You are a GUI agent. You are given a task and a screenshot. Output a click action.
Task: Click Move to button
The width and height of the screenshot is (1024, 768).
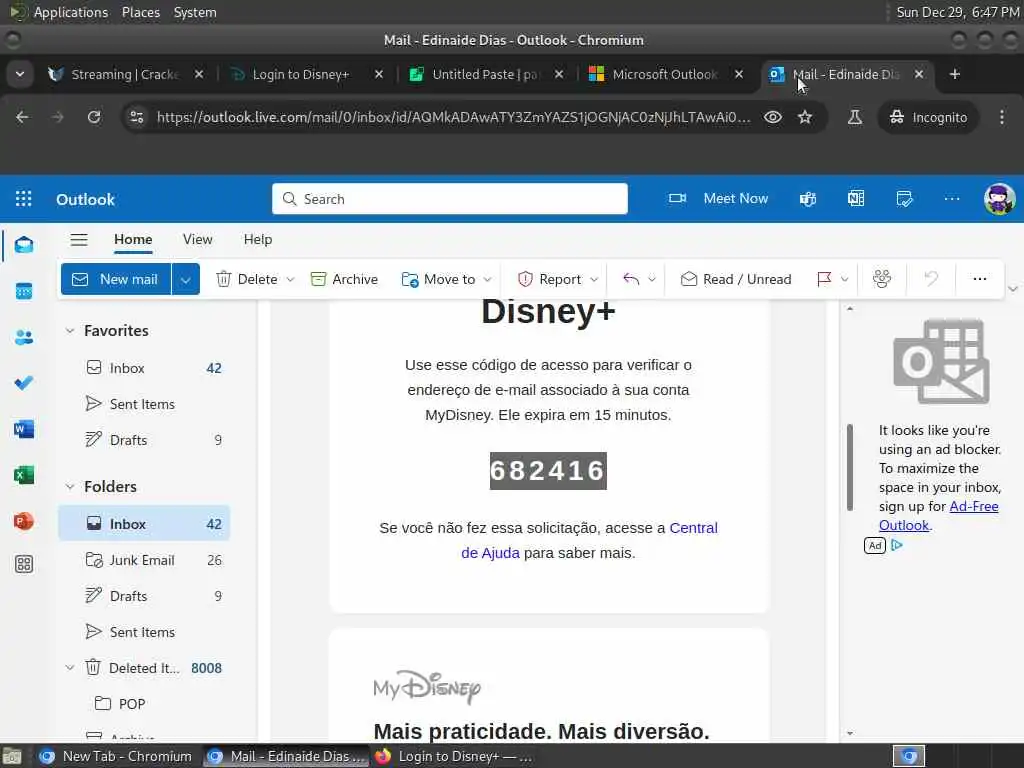[439, 280]
